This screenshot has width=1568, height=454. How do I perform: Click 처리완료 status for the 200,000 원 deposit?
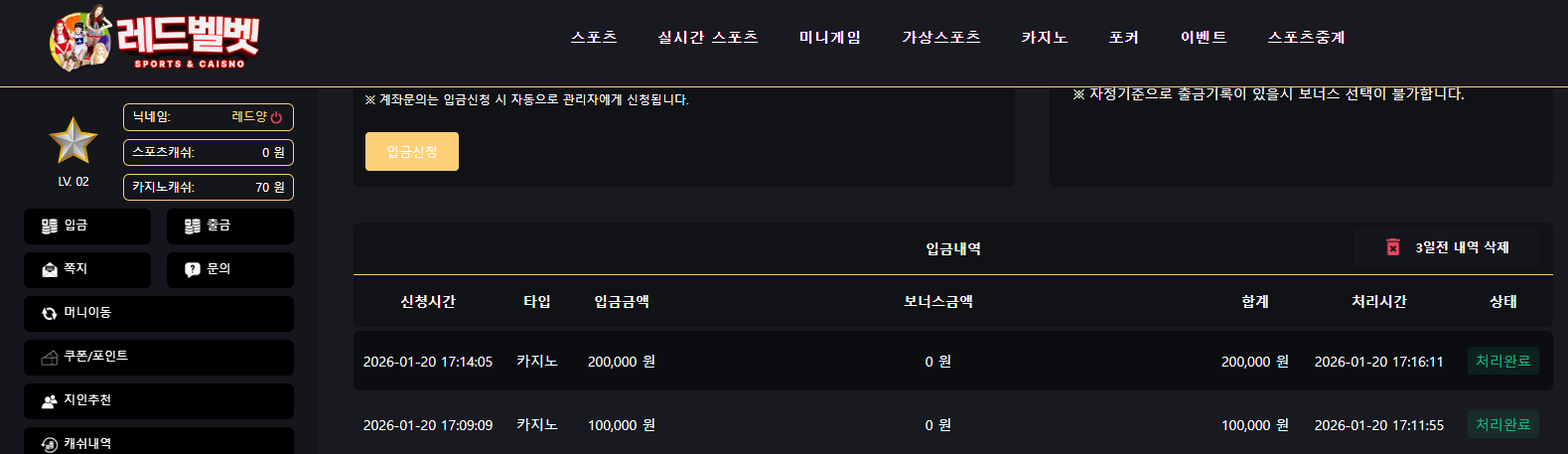[1503, 362]
